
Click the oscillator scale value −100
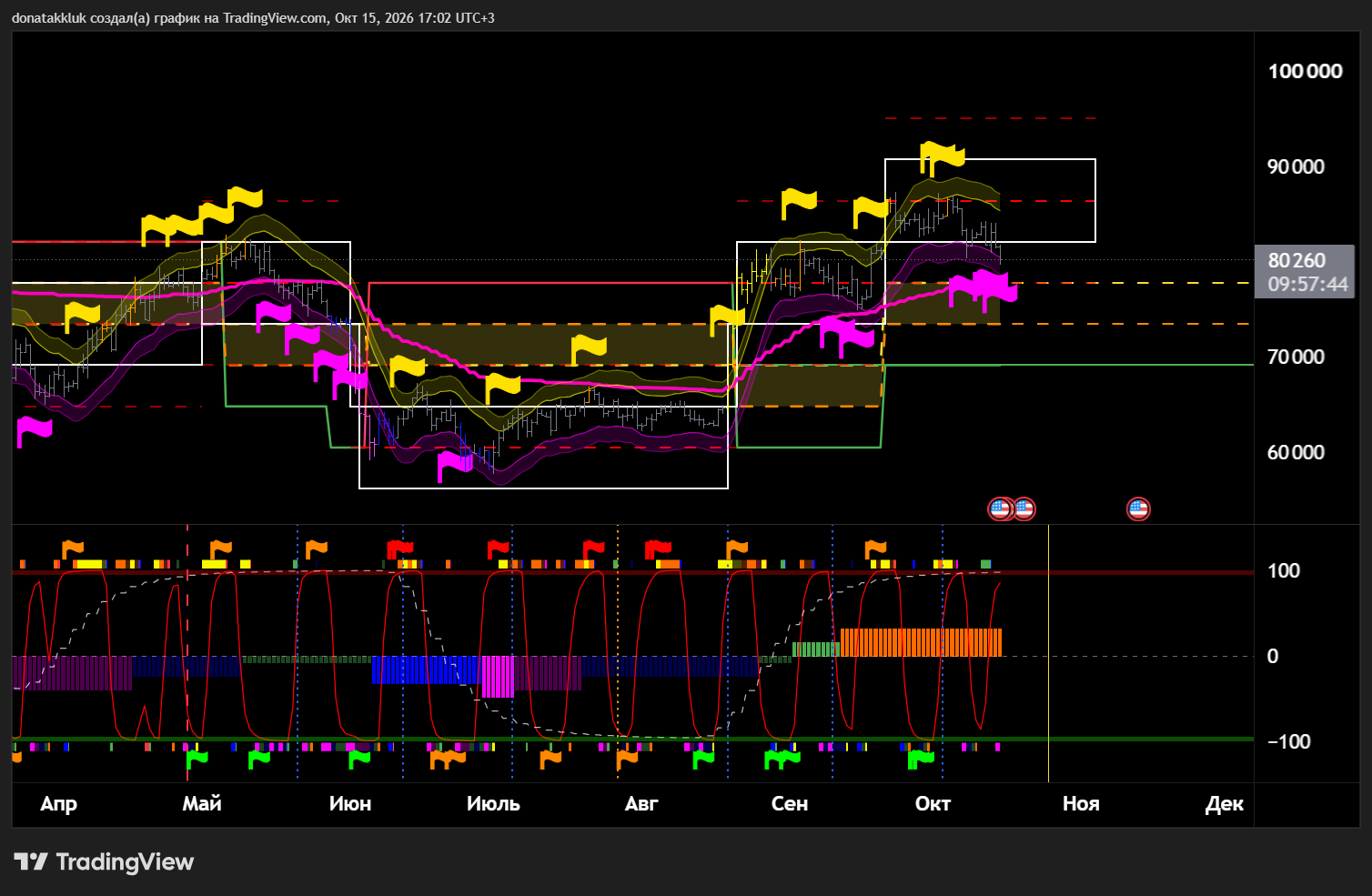click(x=1289, y=741)
